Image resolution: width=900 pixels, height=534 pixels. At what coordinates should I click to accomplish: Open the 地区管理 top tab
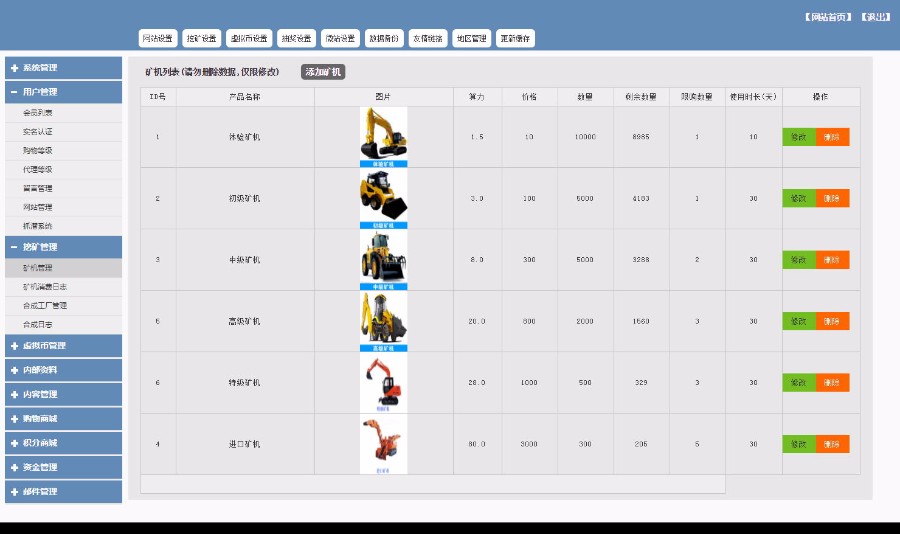pos(472,38)
